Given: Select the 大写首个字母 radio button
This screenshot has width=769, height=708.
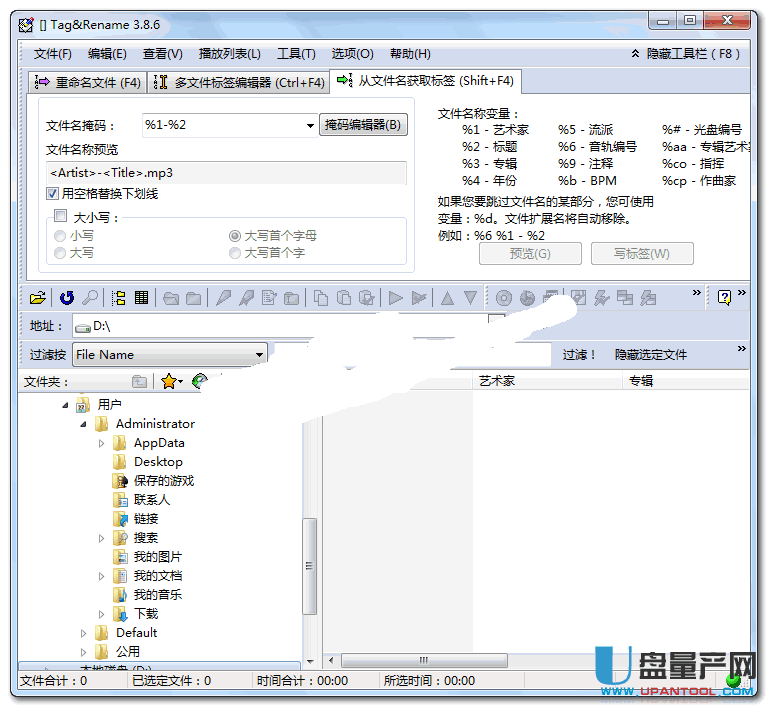Looking at the screenshot, I should (x=235, y=236).
